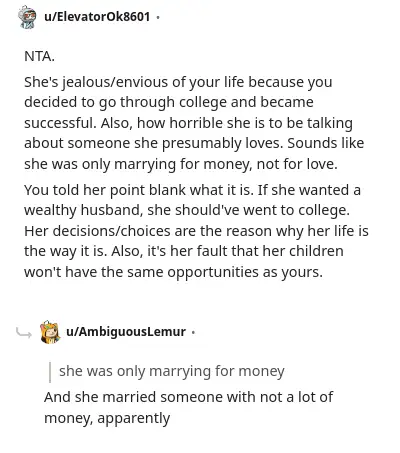Click the line 'won't have the same opportunities as yours.'
The width and height of the screenshot is (400, 453).
pyautogui.click(x=173, y=272)
